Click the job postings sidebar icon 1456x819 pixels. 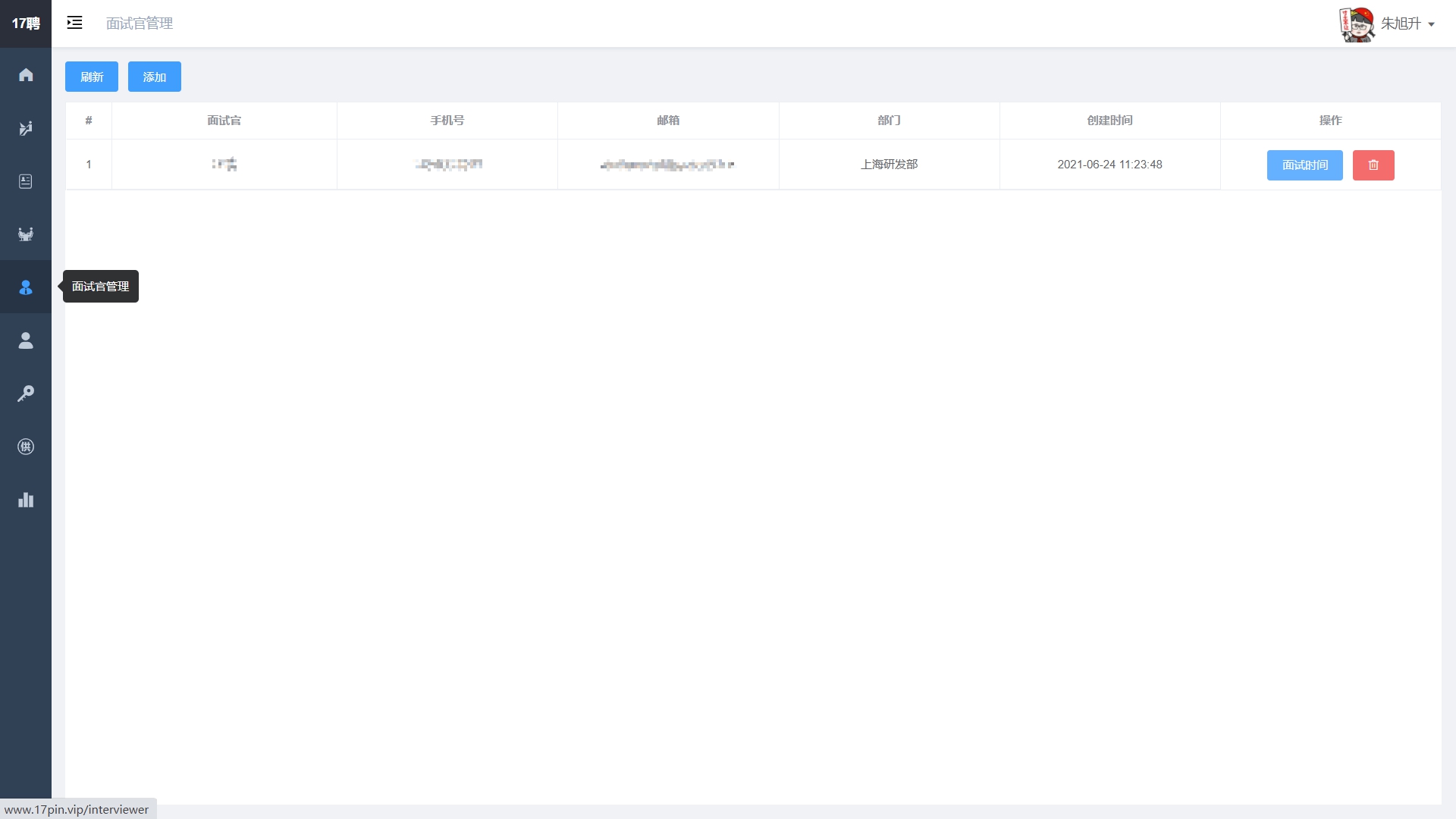pyautogui.click(x=26, y=127)
